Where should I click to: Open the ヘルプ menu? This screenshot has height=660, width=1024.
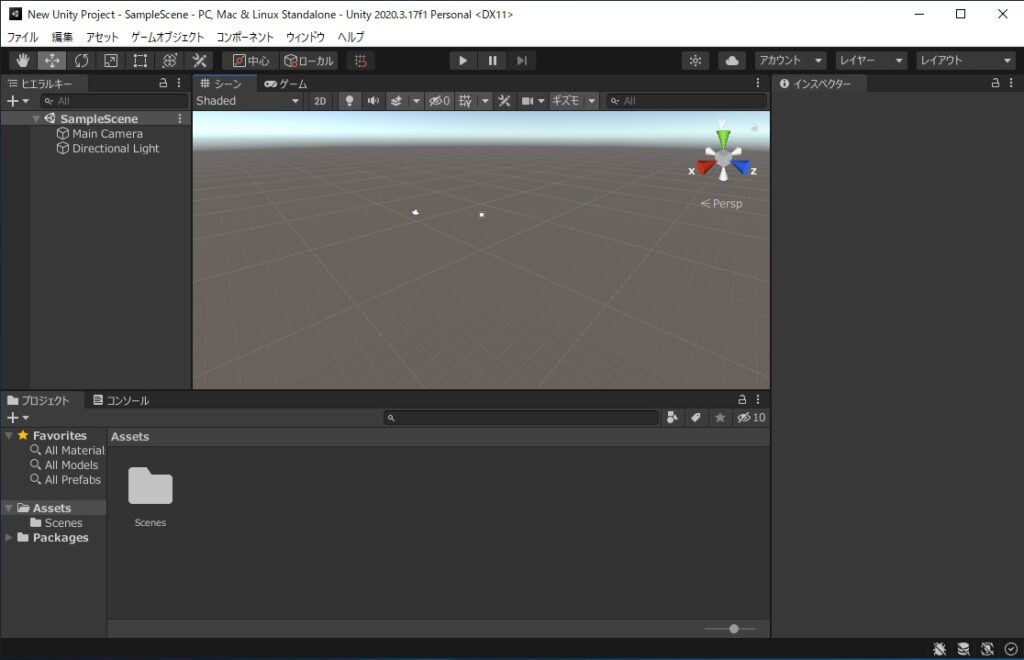351,37
